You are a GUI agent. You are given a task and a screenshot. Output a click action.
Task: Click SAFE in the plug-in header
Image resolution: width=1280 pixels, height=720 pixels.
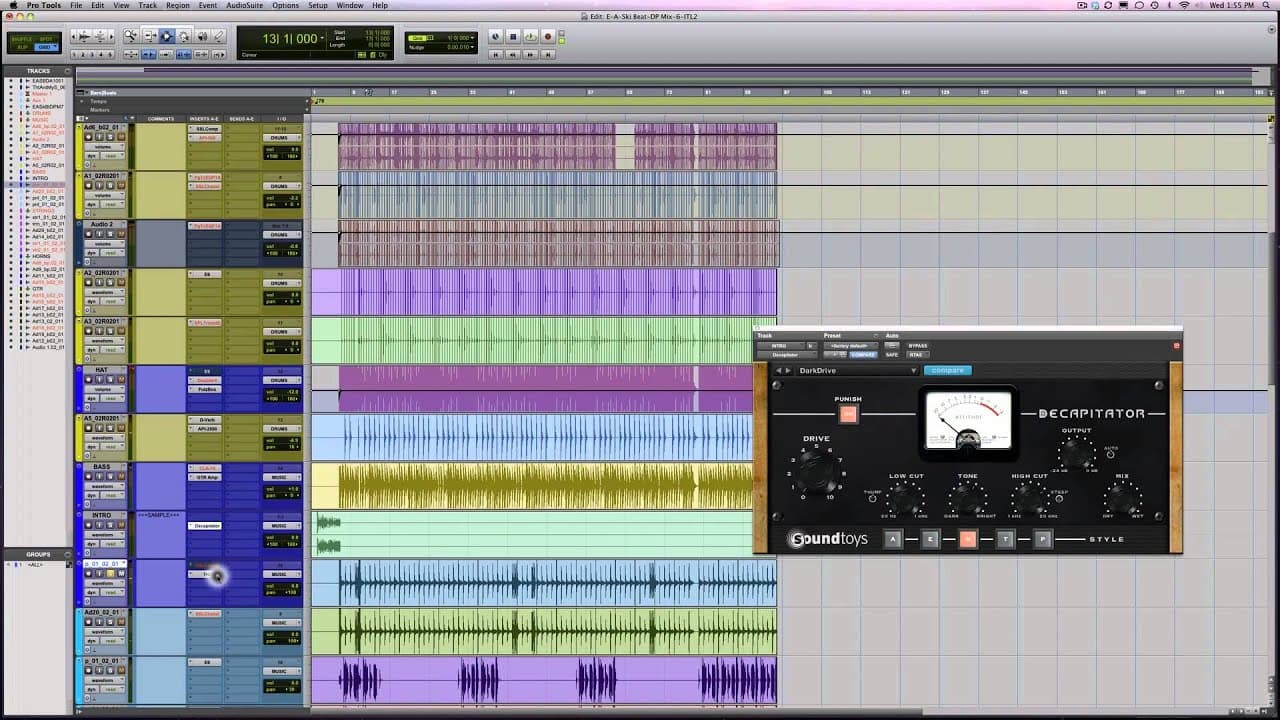(892, 355)
